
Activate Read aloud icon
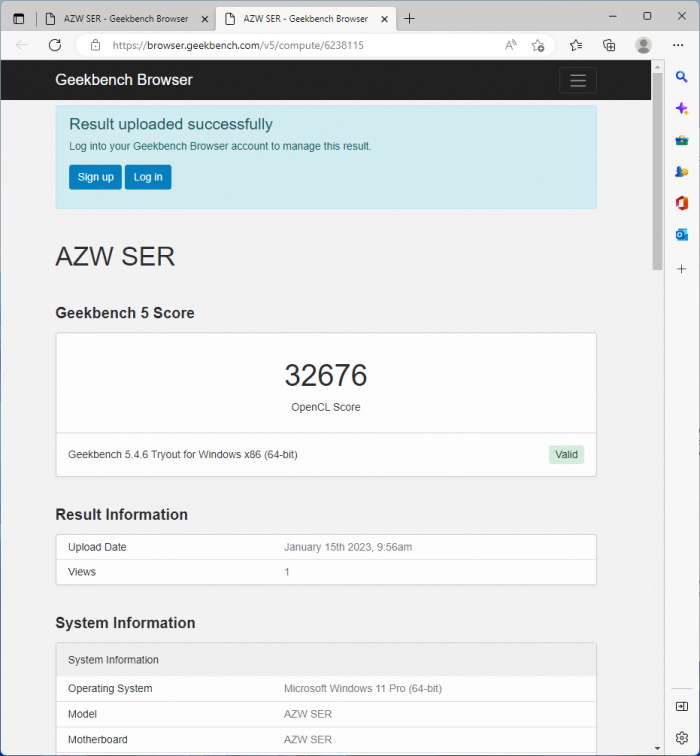(x=511, y=45)
